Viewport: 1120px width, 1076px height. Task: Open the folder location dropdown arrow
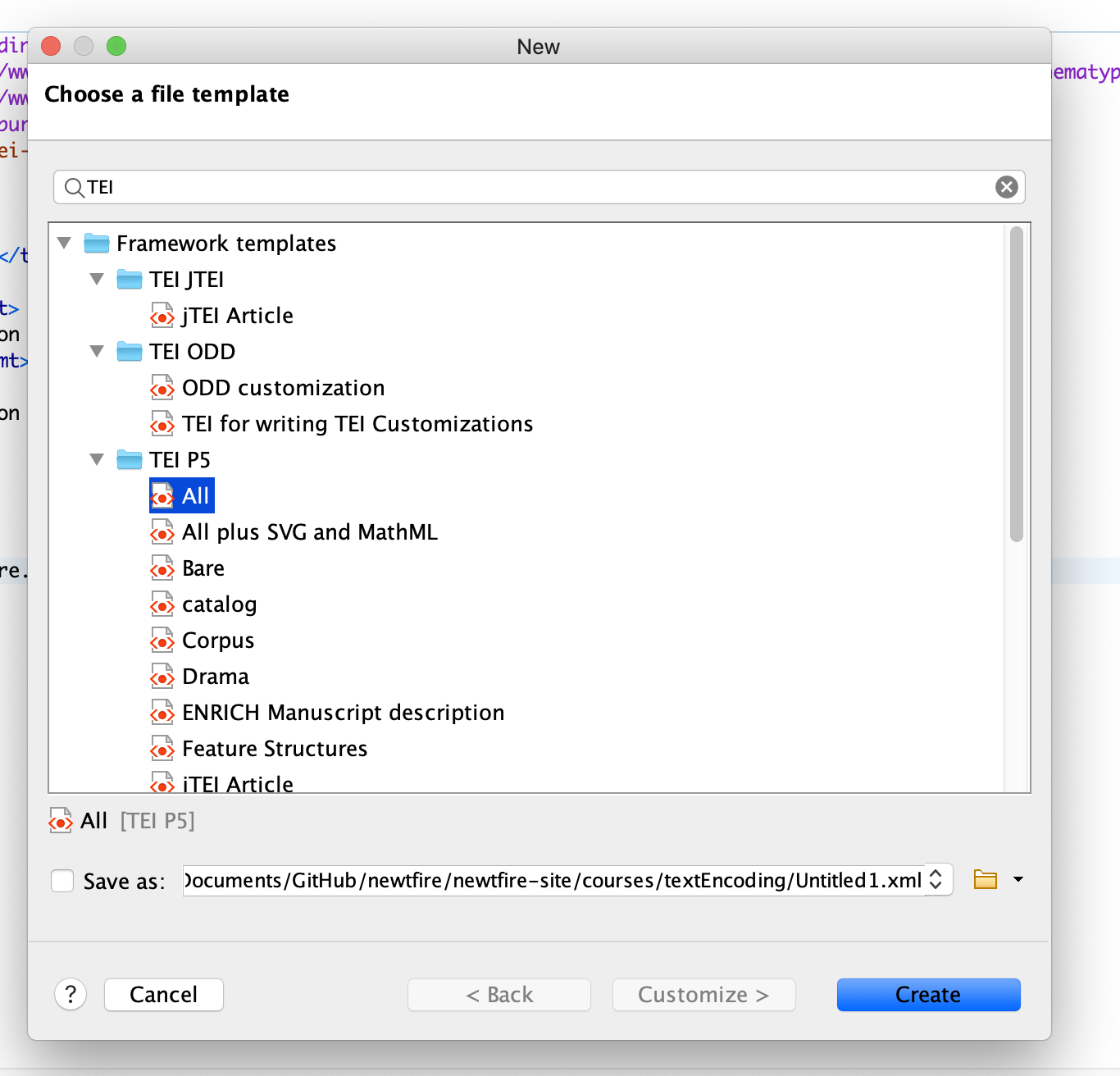pyautogui.click(x=1019, y=878)
